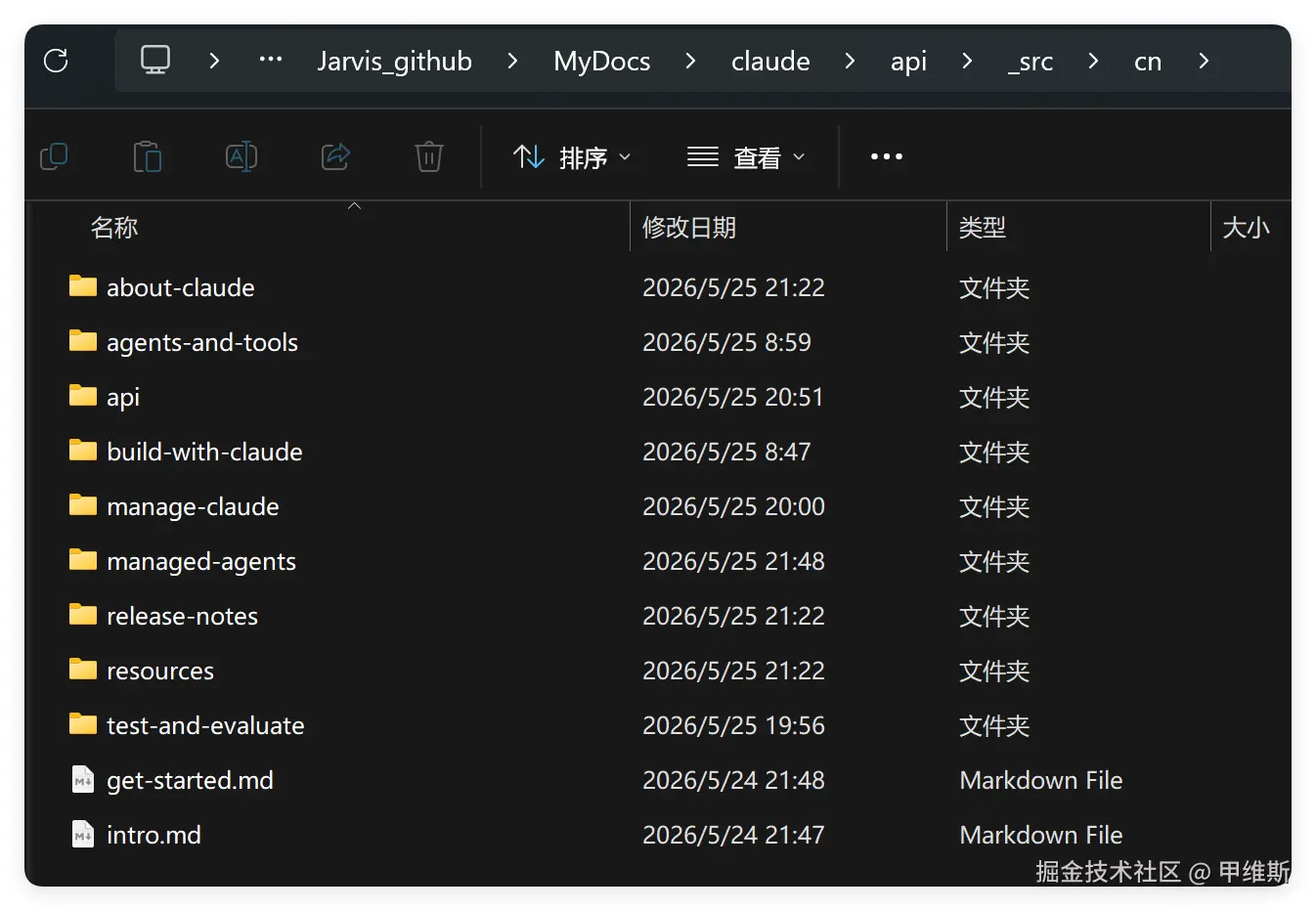Click the build-with-claude folder icon
The image size is (1316, 911).
83,451
